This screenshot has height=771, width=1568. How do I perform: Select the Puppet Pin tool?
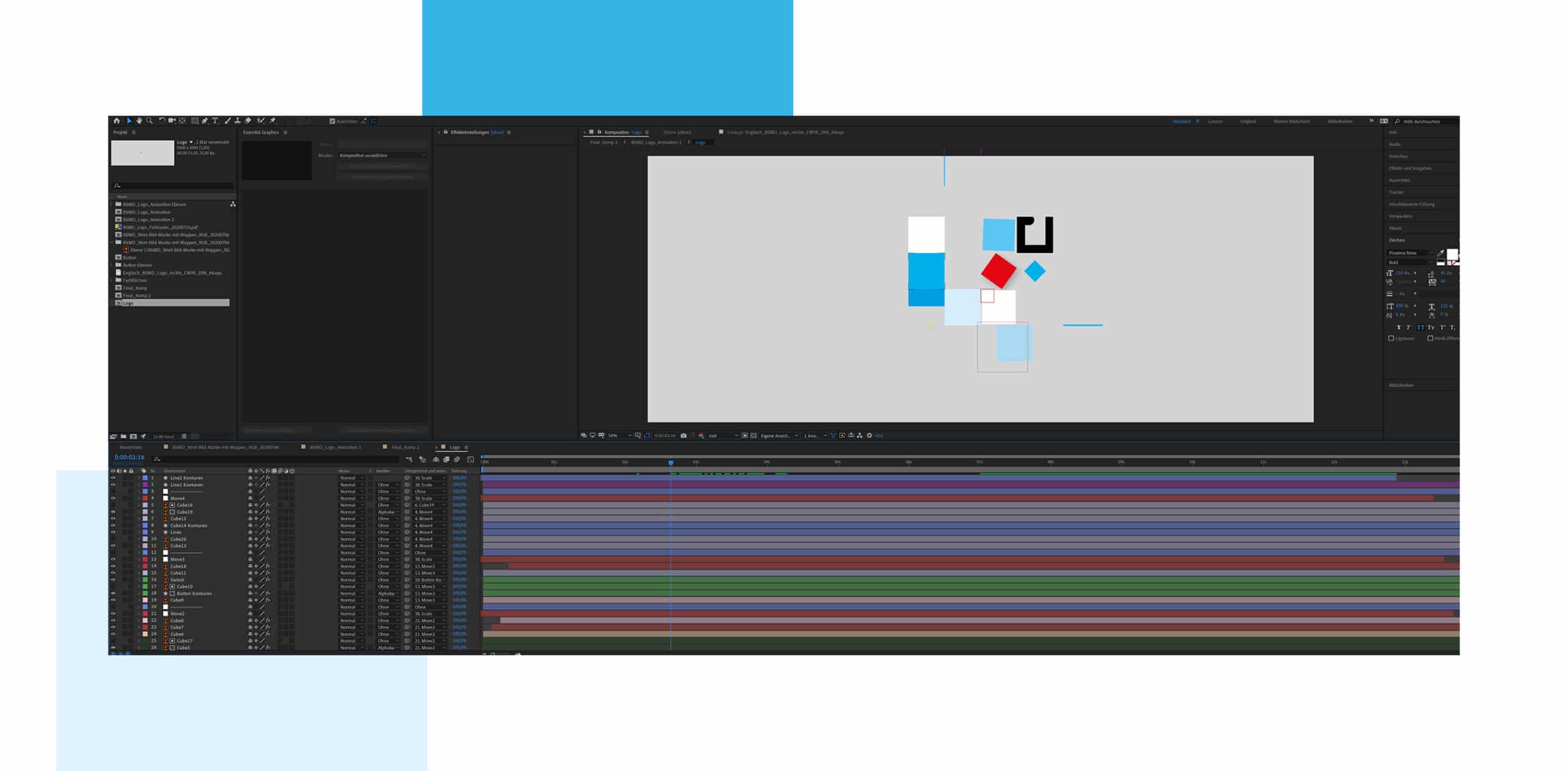pos(273,121)
